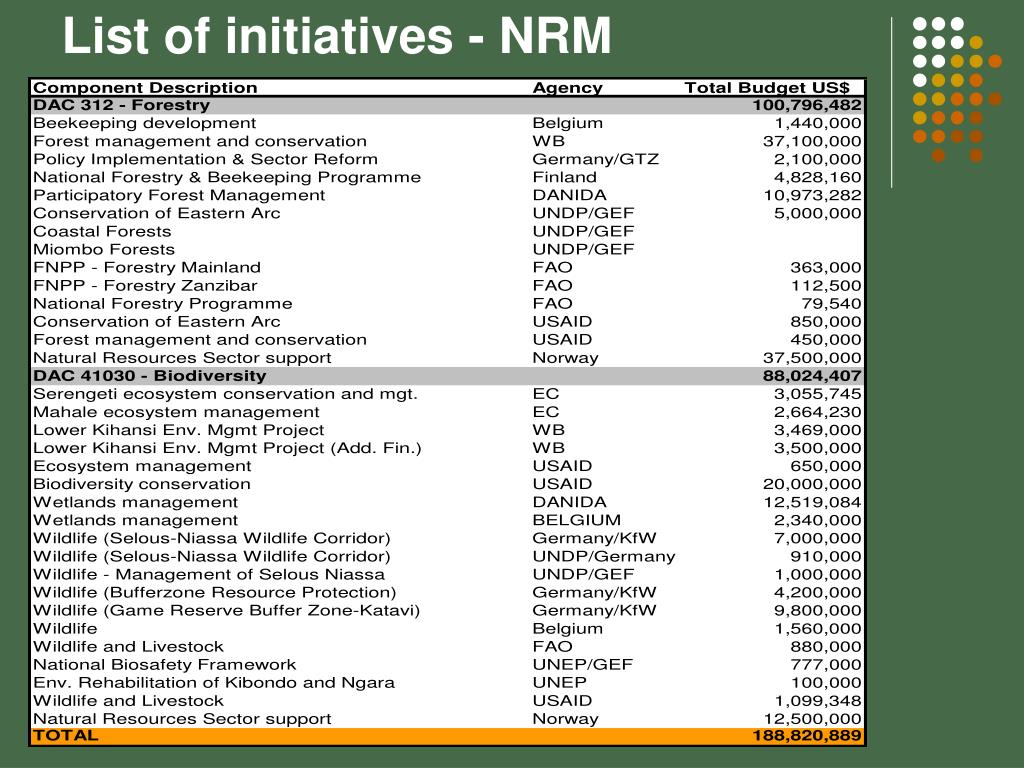Click the 'Finland' agency cell
This screenshot has width=1024, height=768.
click(564, 178)
